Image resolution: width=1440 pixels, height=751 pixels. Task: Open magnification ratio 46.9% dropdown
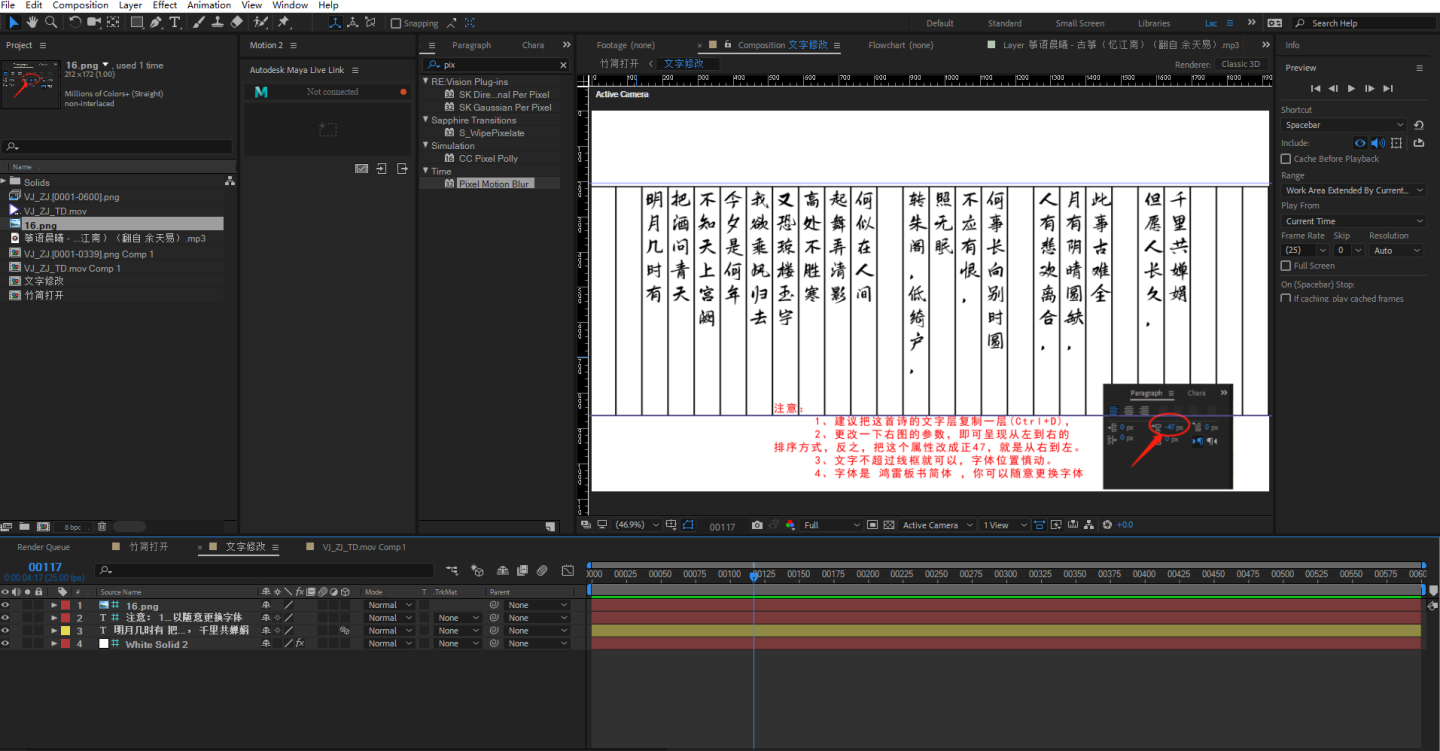coord(636,525)
